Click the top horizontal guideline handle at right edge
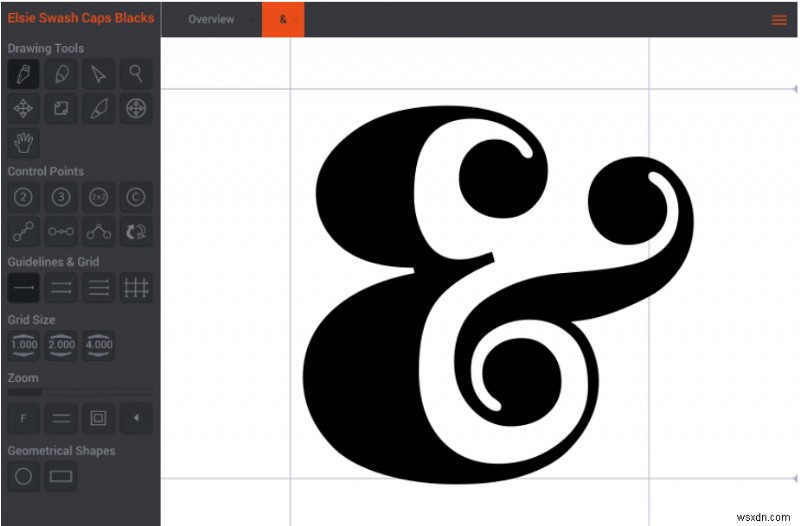The height and width of the screenshot is (526, 800). coord(795,89)
